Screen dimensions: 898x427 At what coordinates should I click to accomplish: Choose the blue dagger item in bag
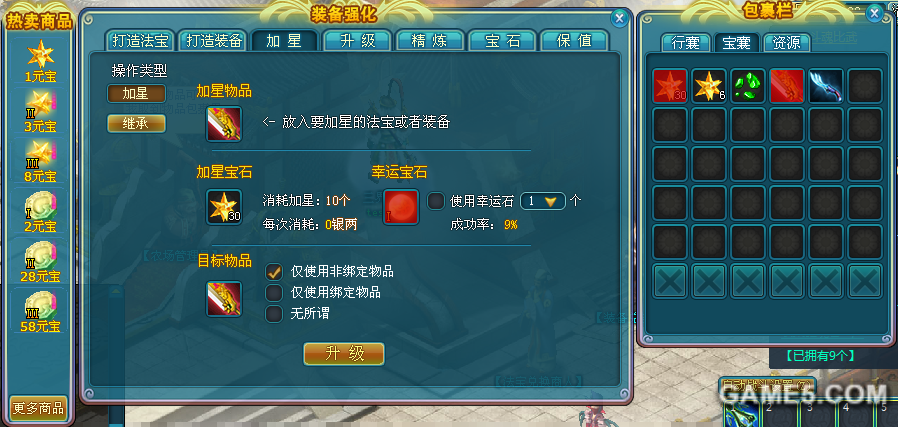[x=826, y=85]
